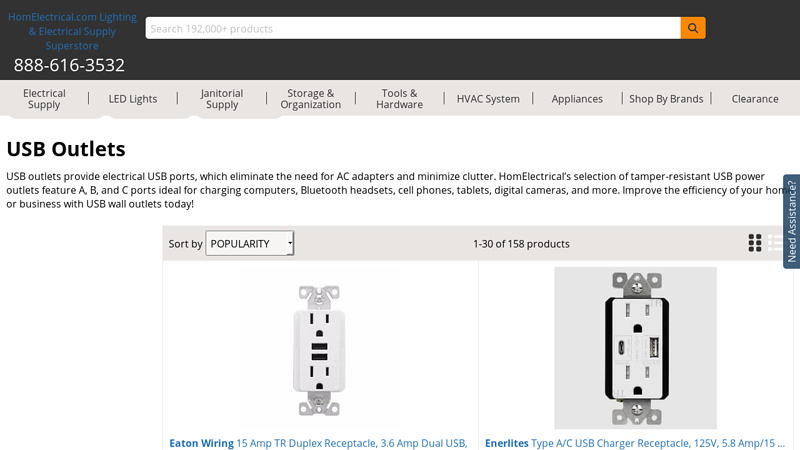Image resolution: width=800 pixels, height=450 pixels.
Task: Open Shop By Brands menu
Action: click(666, 99)
